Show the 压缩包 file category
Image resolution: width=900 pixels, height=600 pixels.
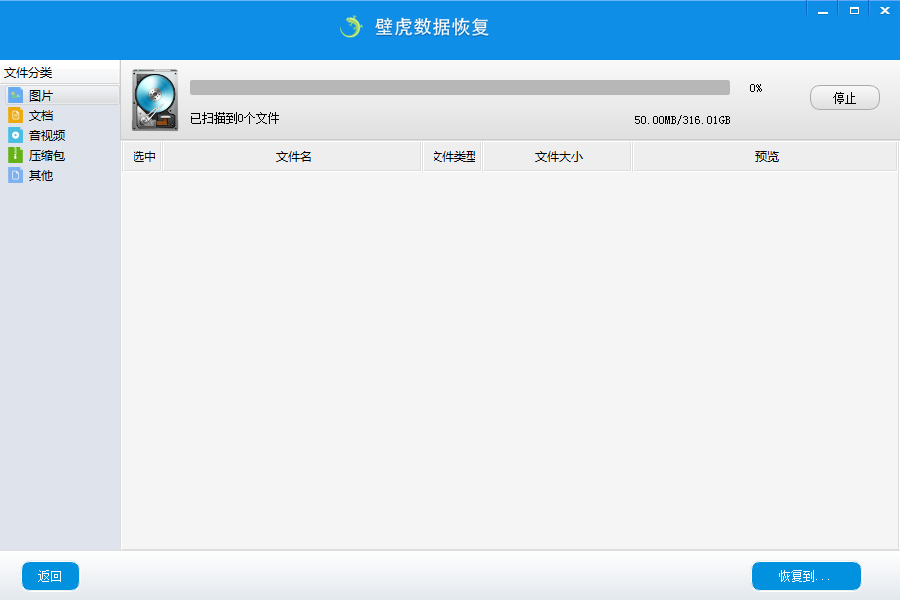click(x=62, y=155)
